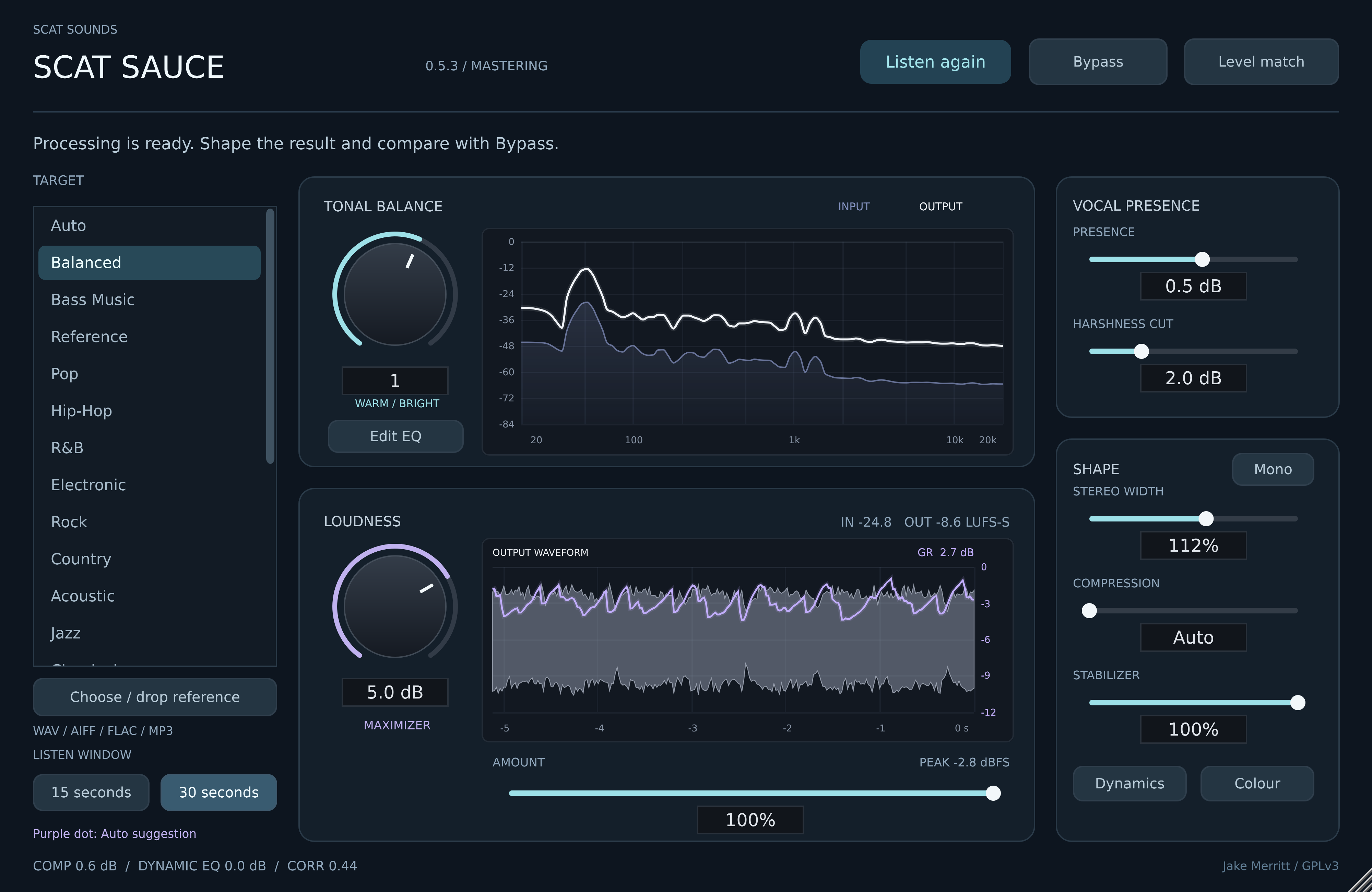Open the Edit EQ editor

click(395, 436)
